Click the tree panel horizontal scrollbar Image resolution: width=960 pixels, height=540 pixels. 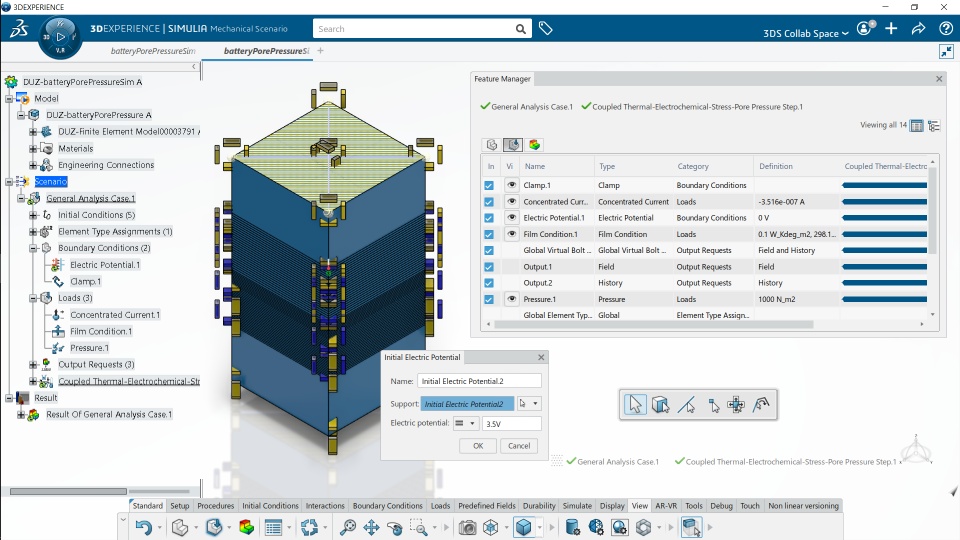[x=69, y=491]
